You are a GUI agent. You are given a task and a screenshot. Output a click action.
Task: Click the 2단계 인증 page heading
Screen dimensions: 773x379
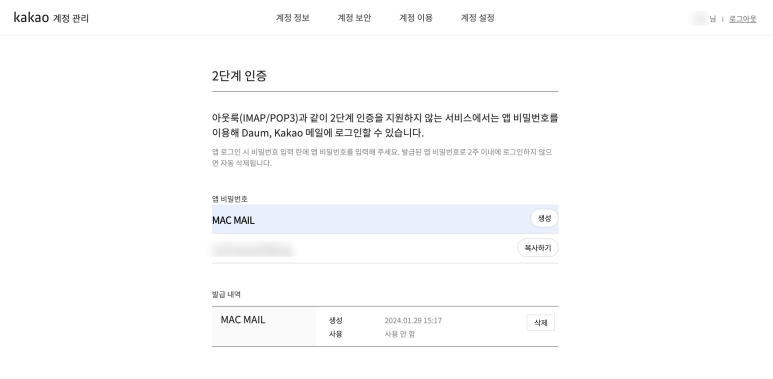click(x=240, y=76)
